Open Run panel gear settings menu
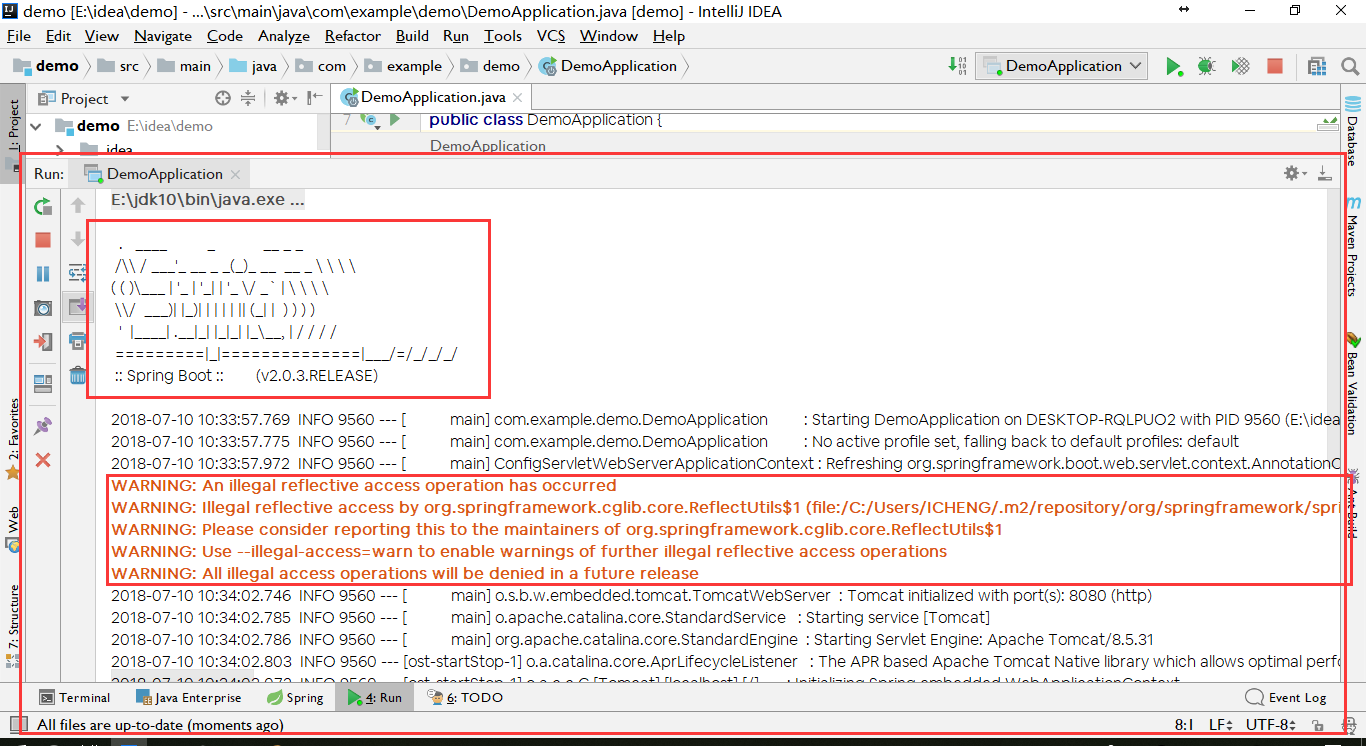The image size is (1366, 746). [1295, 173]
